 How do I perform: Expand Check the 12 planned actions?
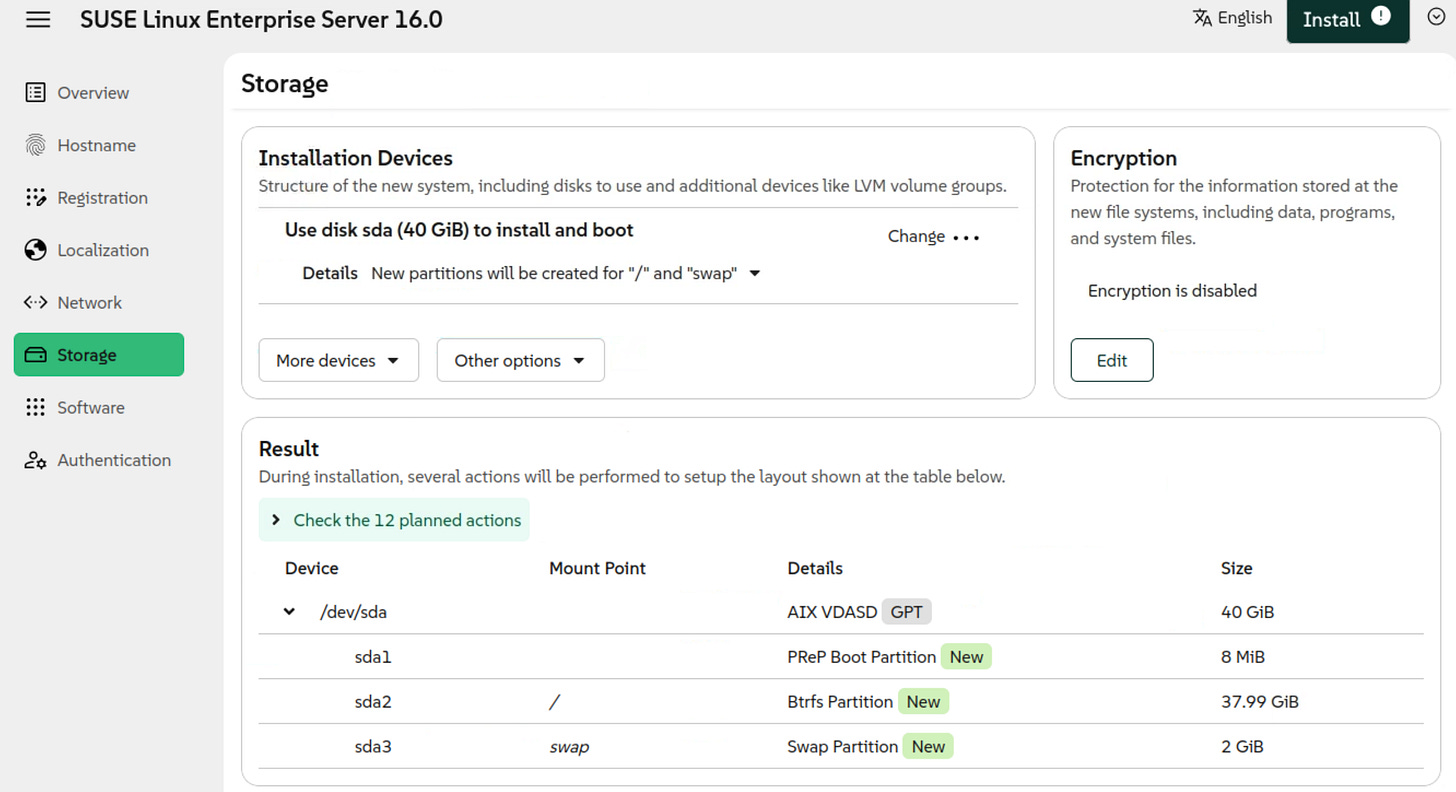[x=395, y=520]
